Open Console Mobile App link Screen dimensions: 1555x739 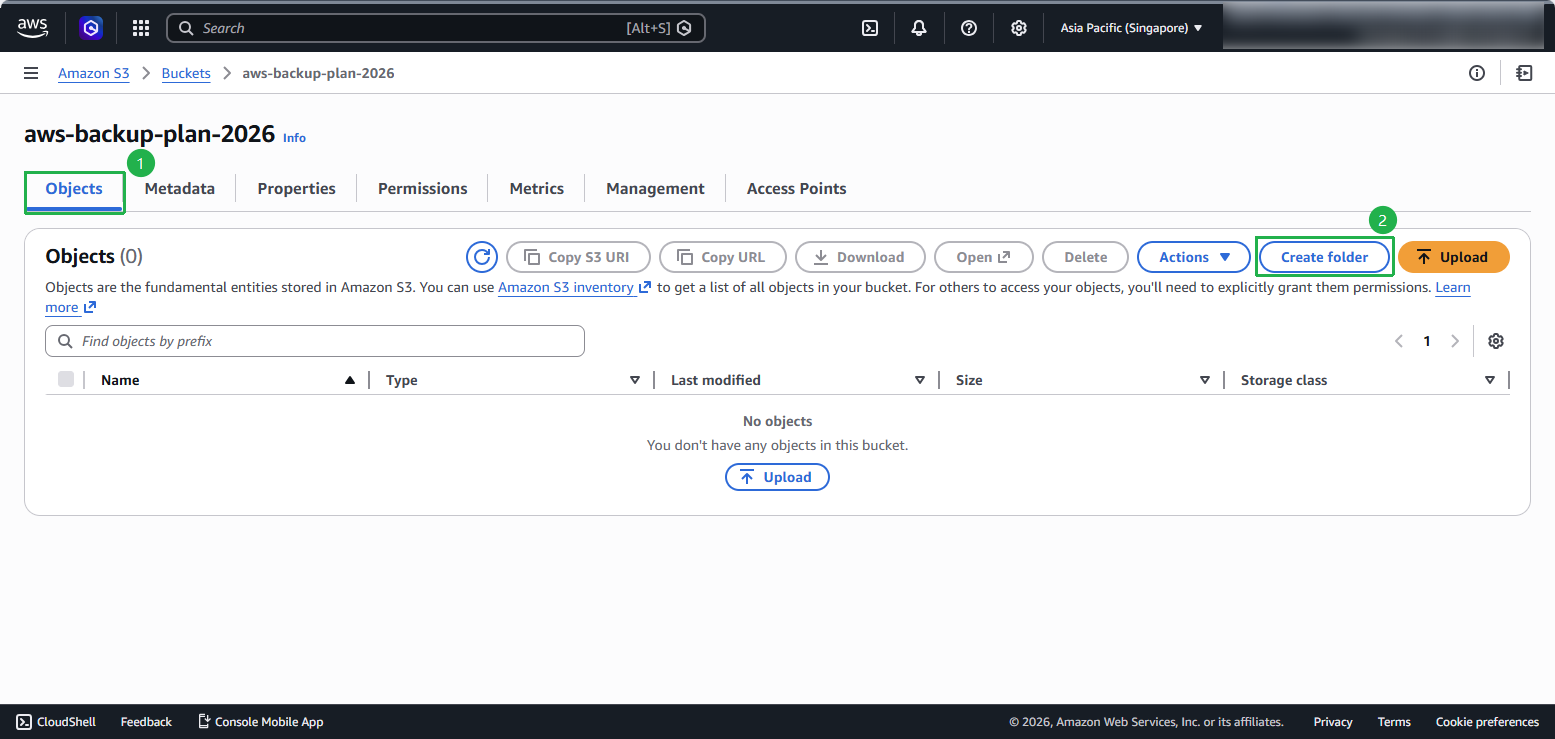tap(260, 722)
